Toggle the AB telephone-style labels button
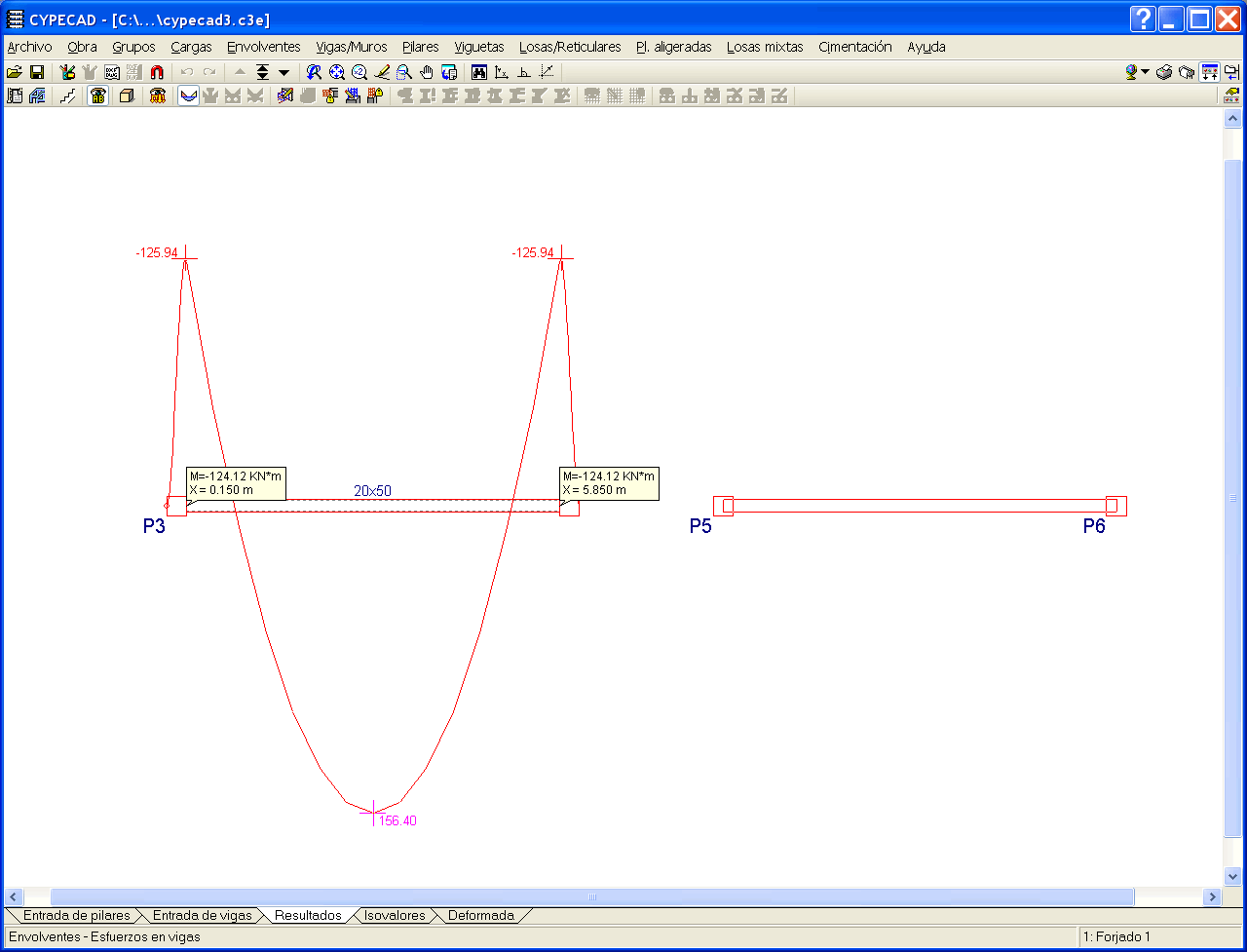The image size is (1247, 952). point(97,95)
